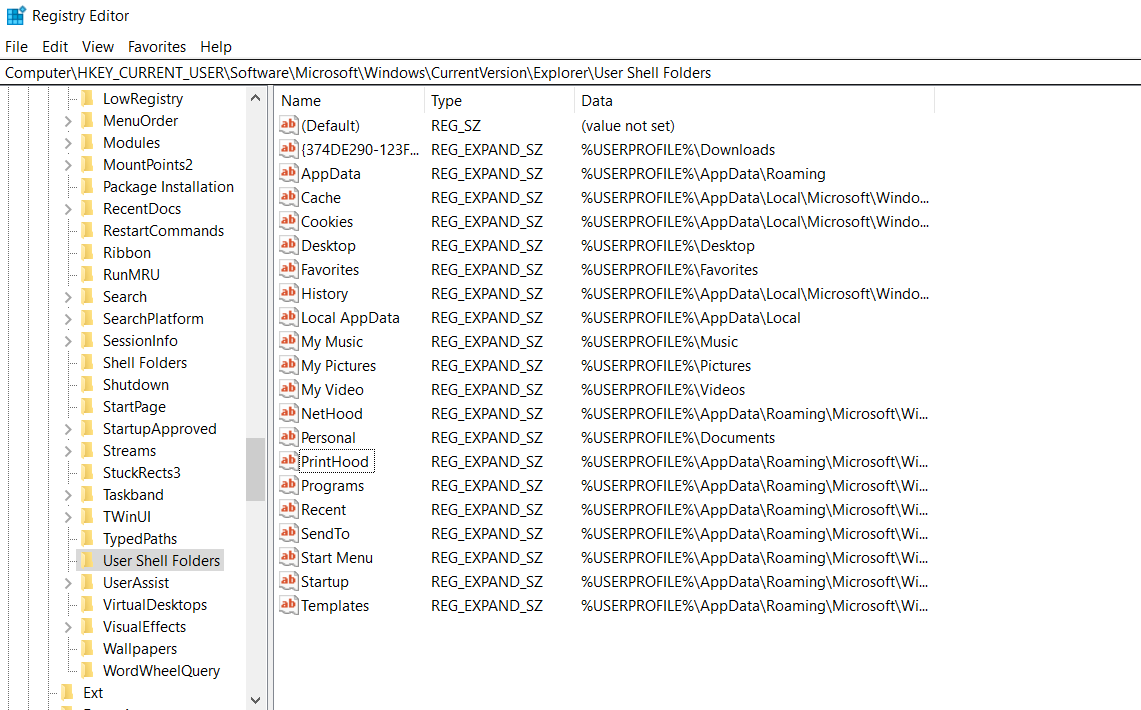Select the StuckRects3 key
This screenshot has width=1141, height=710.
click(141, 473)
